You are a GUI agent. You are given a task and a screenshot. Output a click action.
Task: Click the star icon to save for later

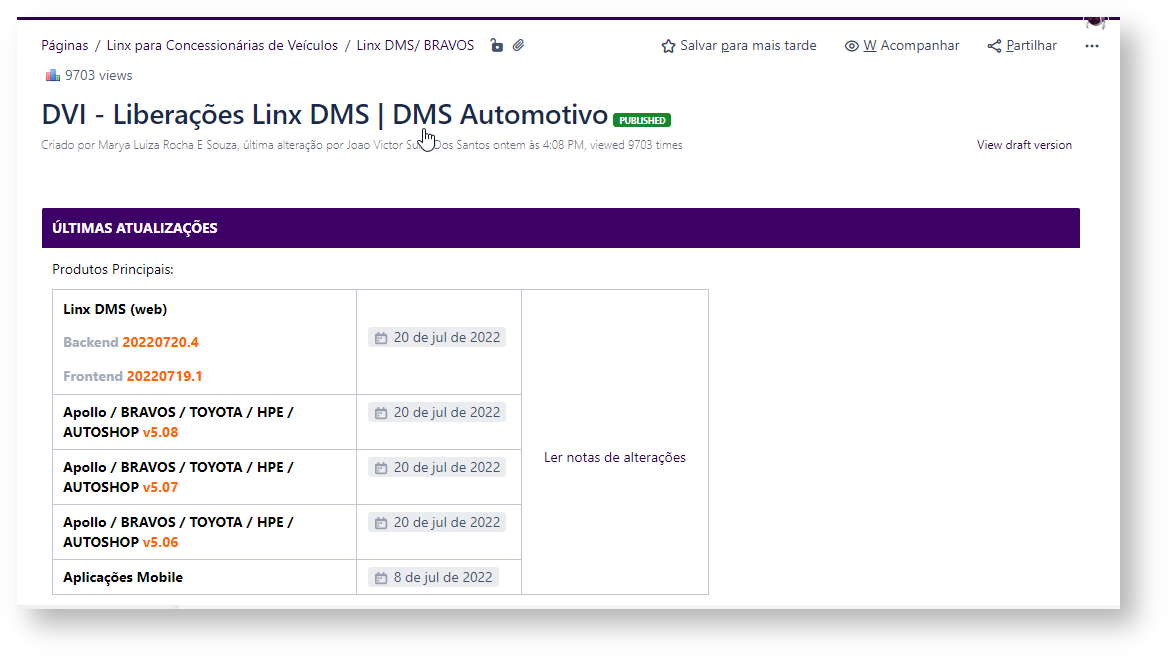click(x=668, y=46)
